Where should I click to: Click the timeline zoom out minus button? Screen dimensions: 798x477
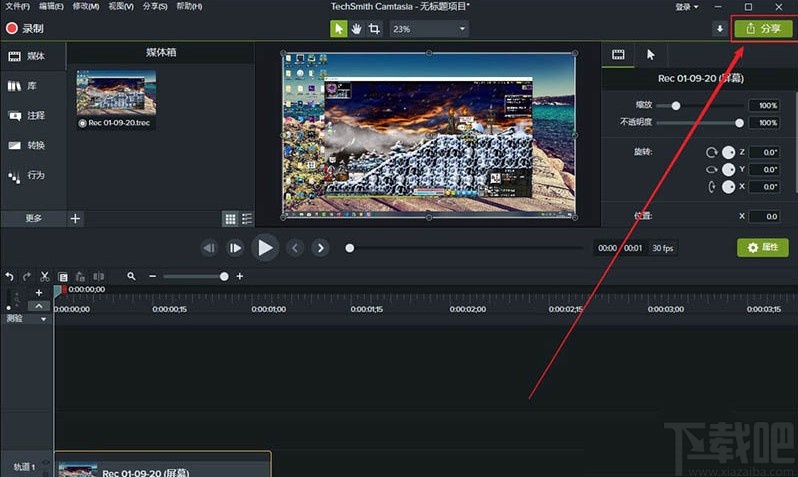coord(153,276)
